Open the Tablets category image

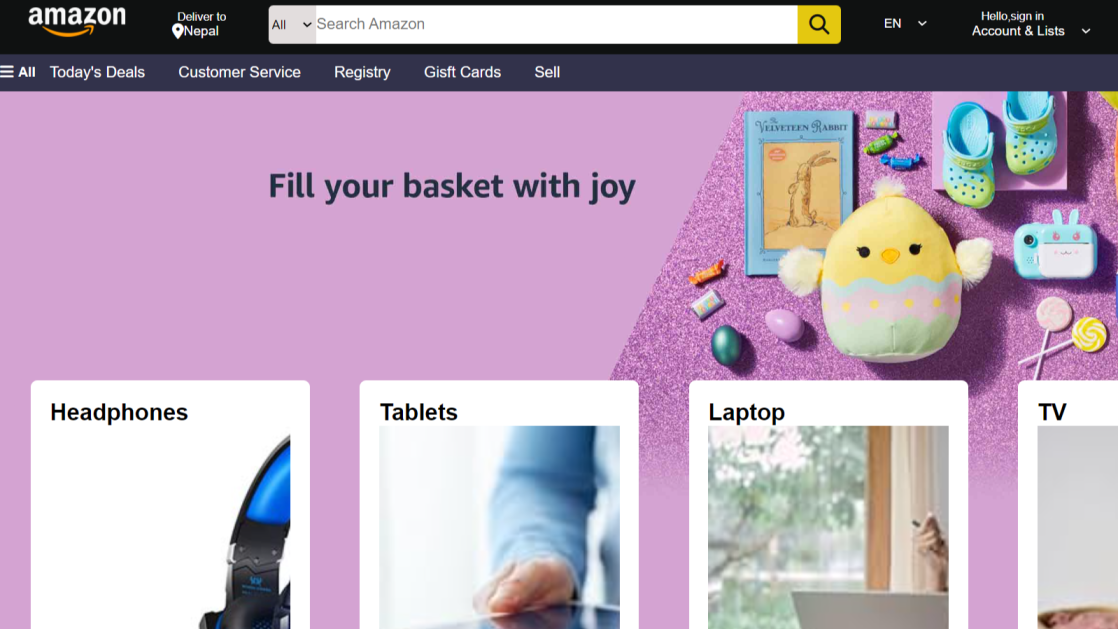coord(499,528)
